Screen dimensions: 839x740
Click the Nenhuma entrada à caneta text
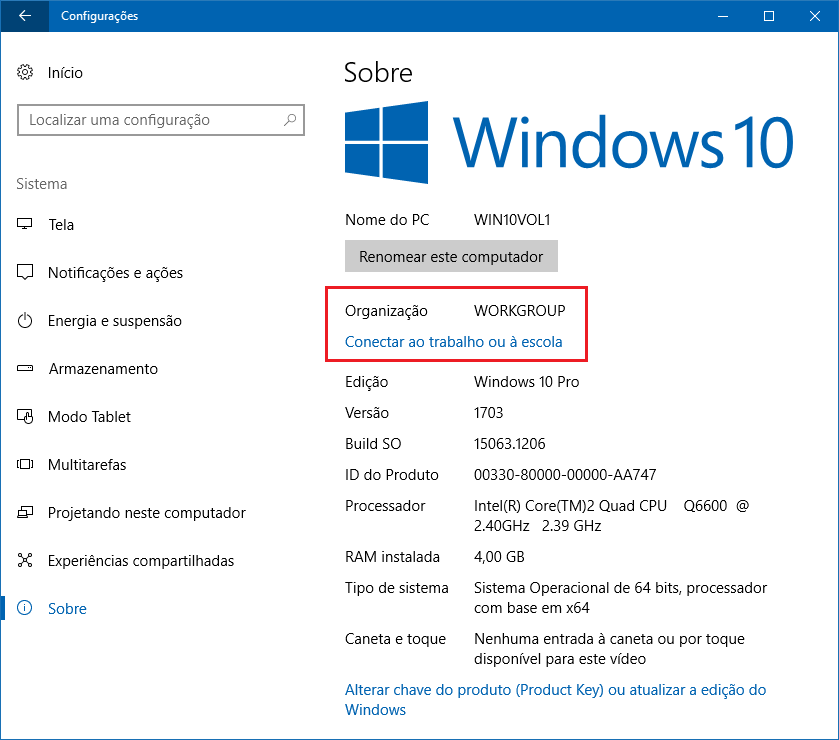[609, 649]
